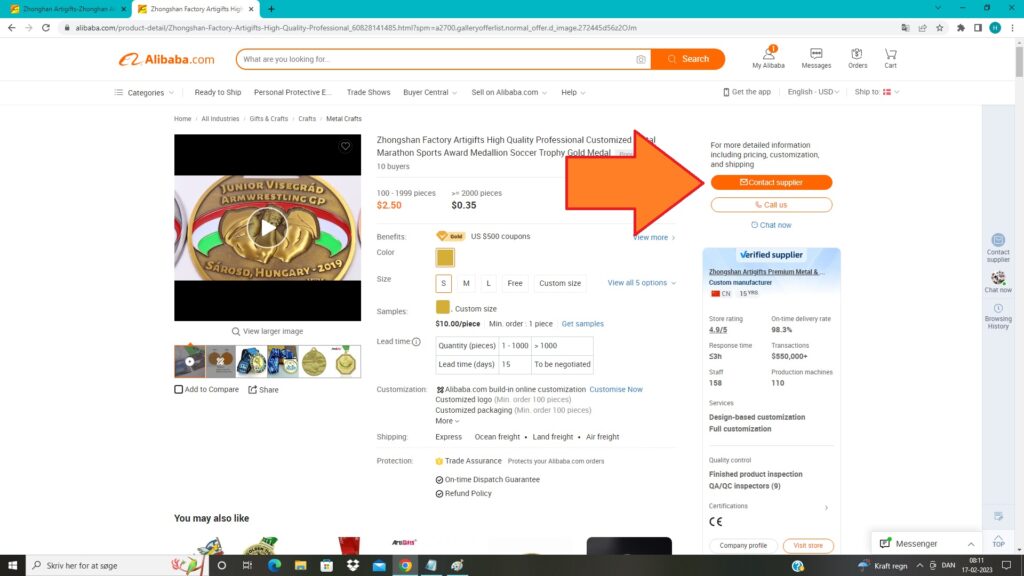Select the gold color swatch
Screen dimensions: 1024x576
445,257
